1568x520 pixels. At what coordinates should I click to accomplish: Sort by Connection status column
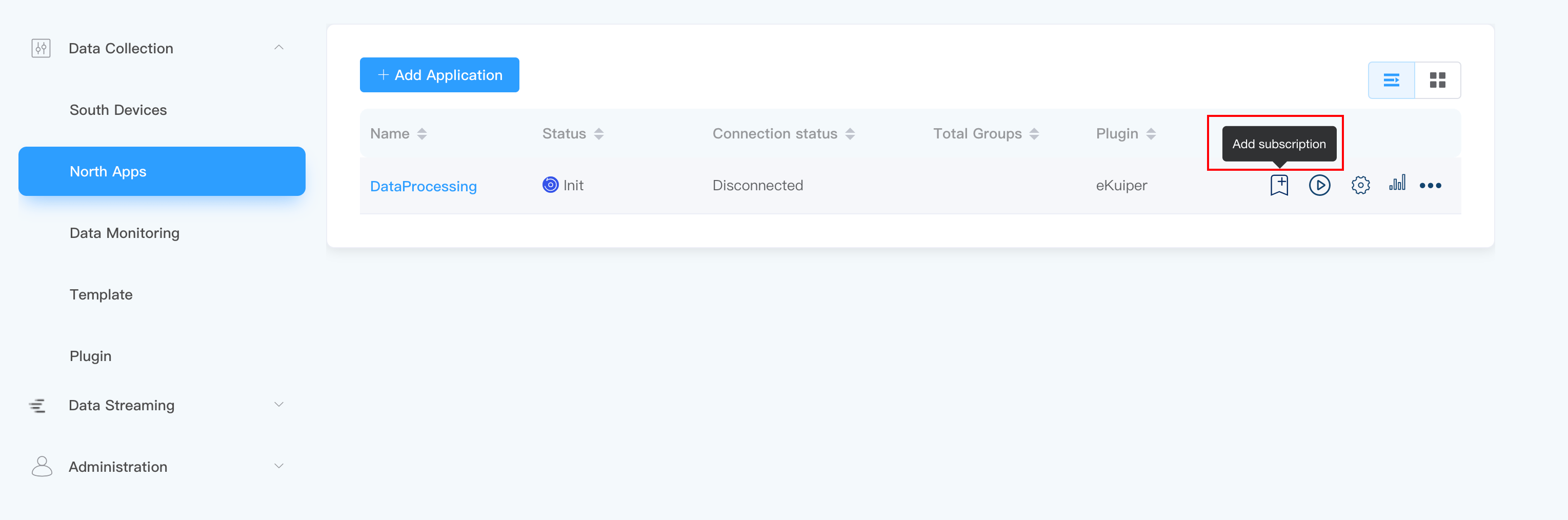850,134
